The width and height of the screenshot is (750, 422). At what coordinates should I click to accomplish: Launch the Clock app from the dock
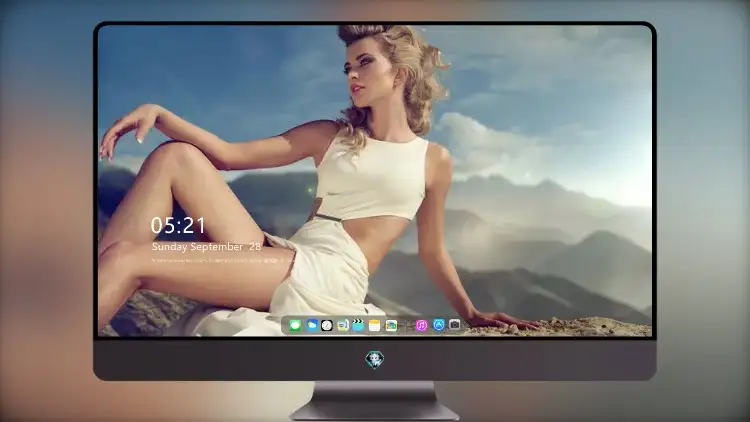click(x=327, y=325)
